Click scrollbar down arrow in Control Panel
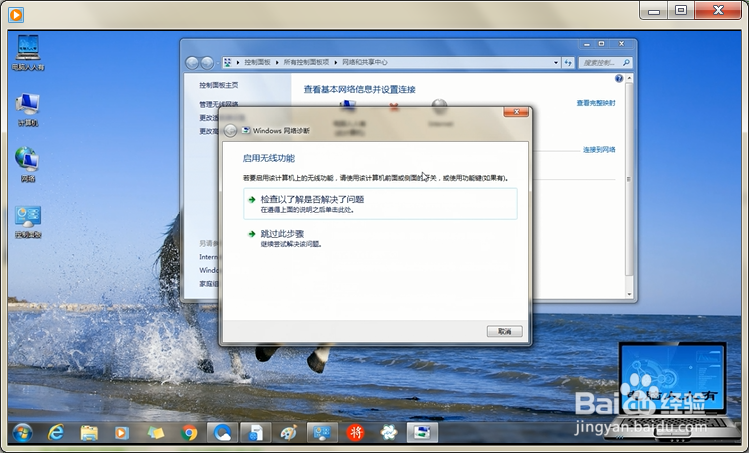The image size is (749, 453). [629, 294]
